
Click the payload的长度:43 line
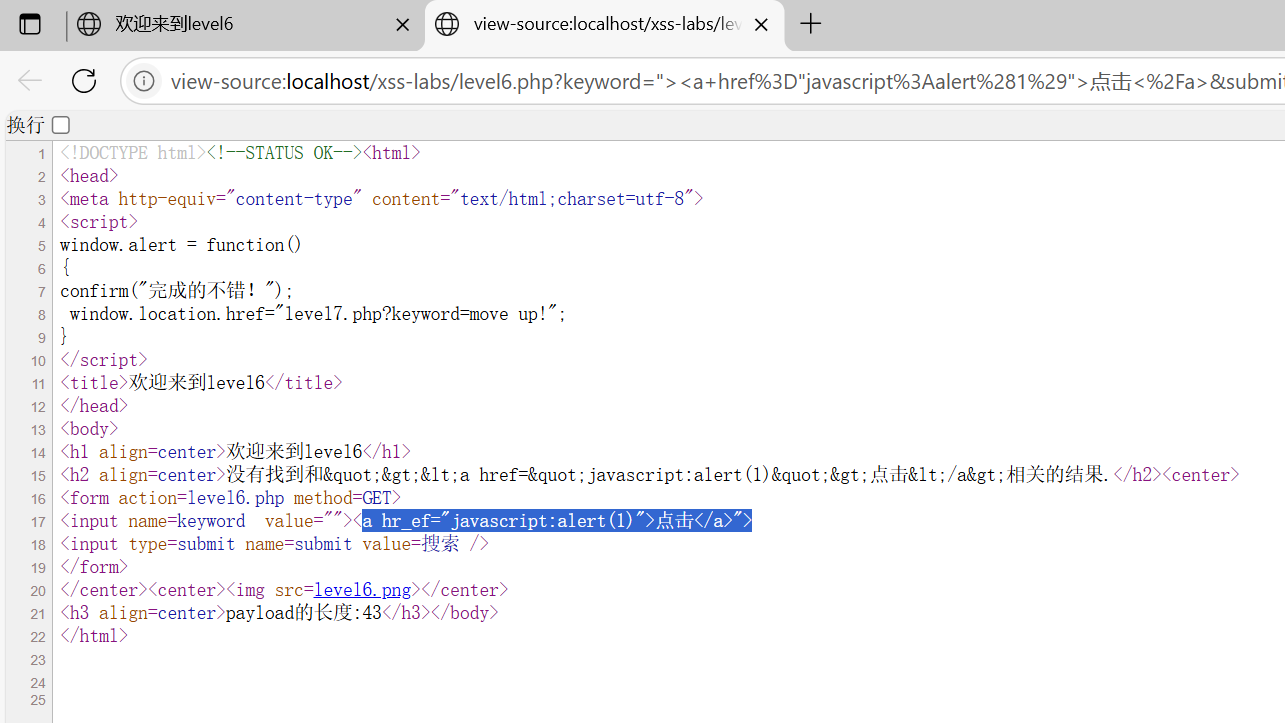[279, 613]
